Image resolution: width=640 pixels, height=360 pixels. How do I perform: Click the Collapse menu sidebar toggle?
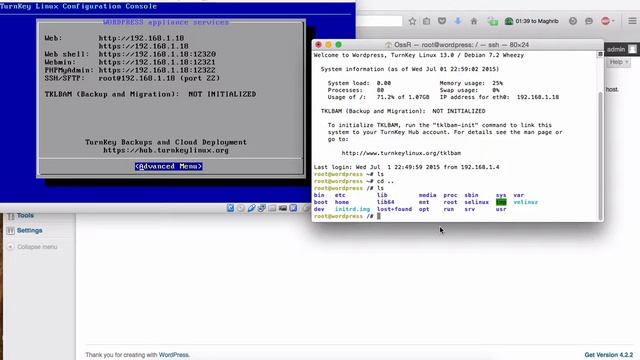tap(33, 247)
